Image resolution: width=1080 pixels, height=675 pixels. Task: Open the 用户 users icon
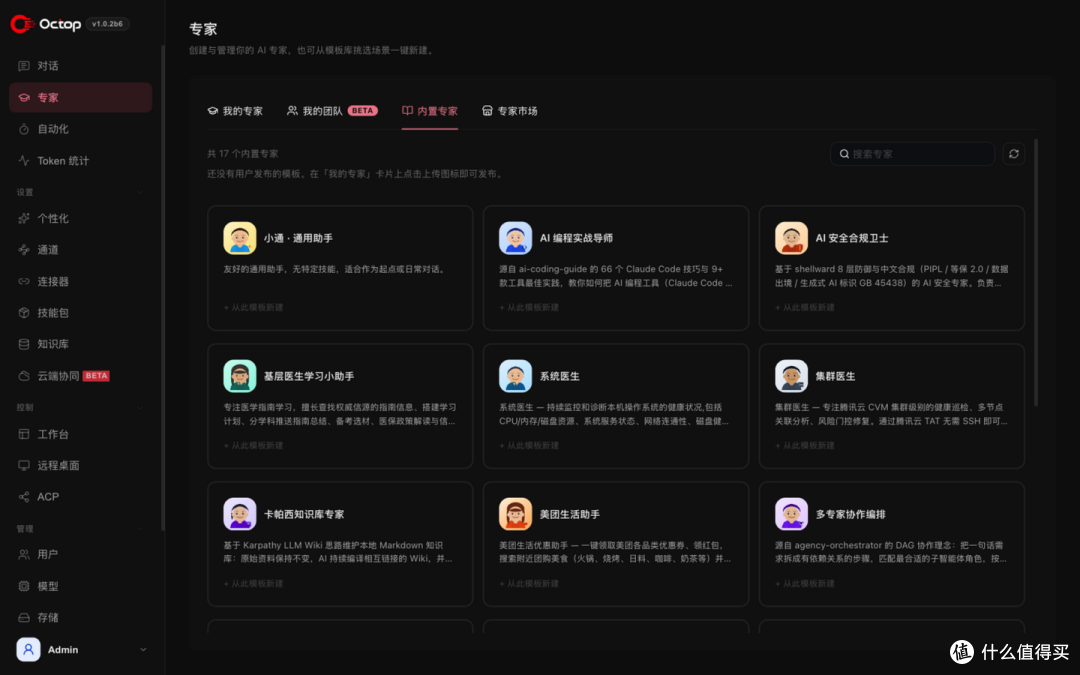coord(24,554)
